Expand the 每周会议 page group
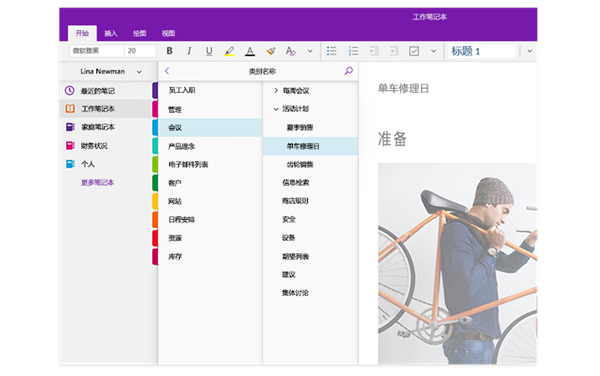 point(276,90)
